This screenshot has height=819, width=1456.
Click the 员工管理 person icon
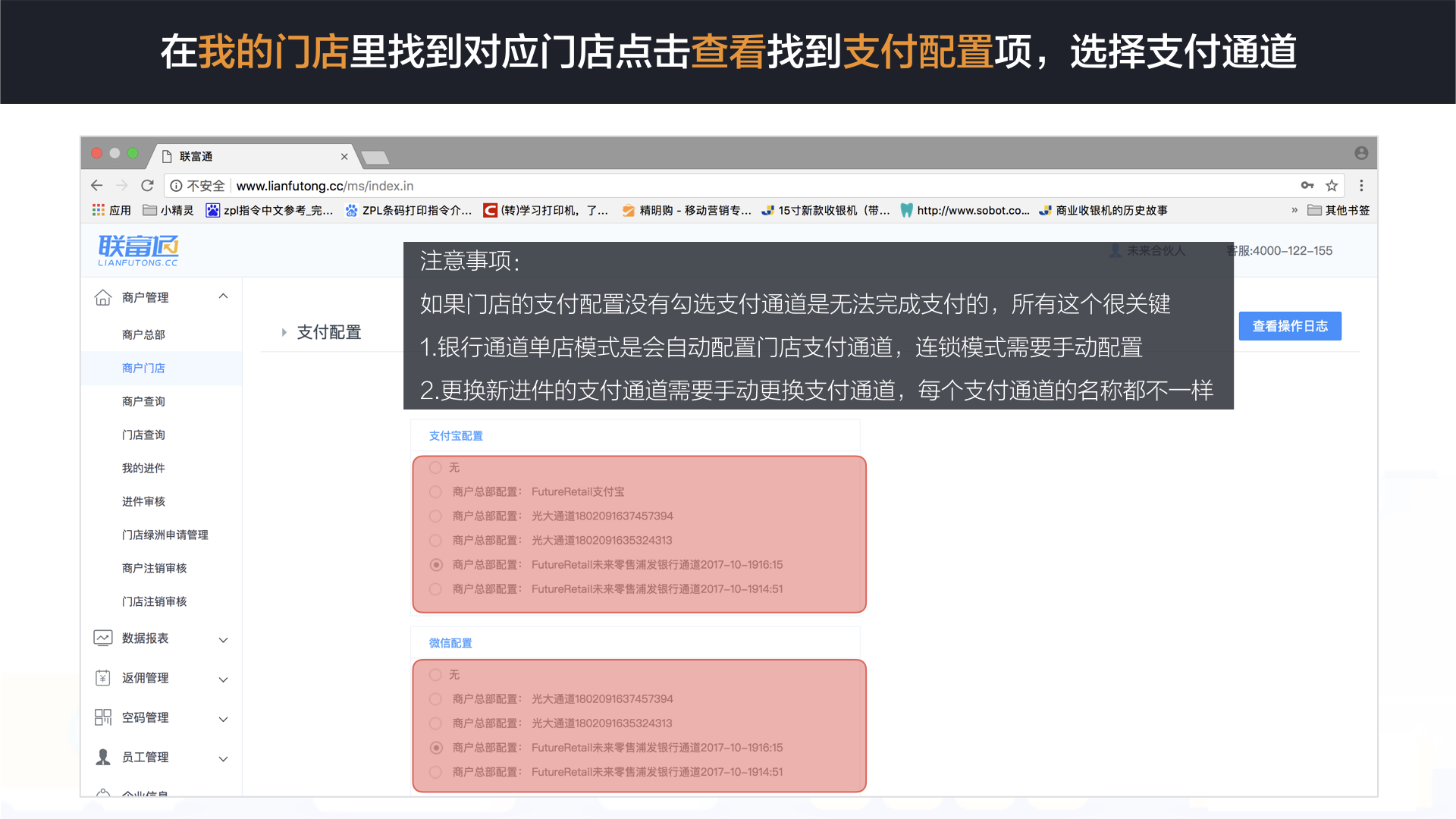point(103,757)
